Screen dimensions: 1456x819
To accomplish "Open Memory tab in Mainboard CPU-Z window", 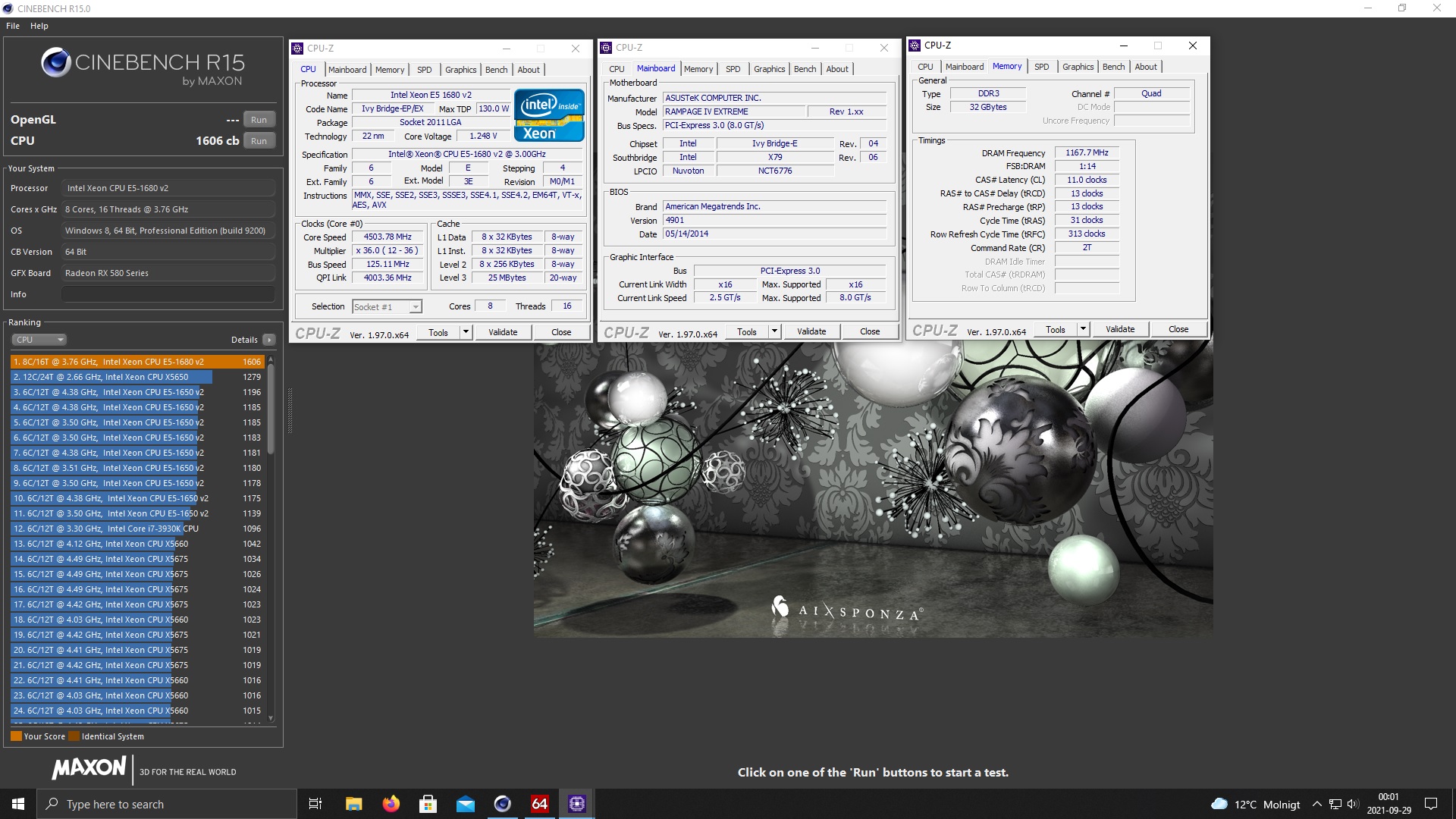I will coord(698,69).
